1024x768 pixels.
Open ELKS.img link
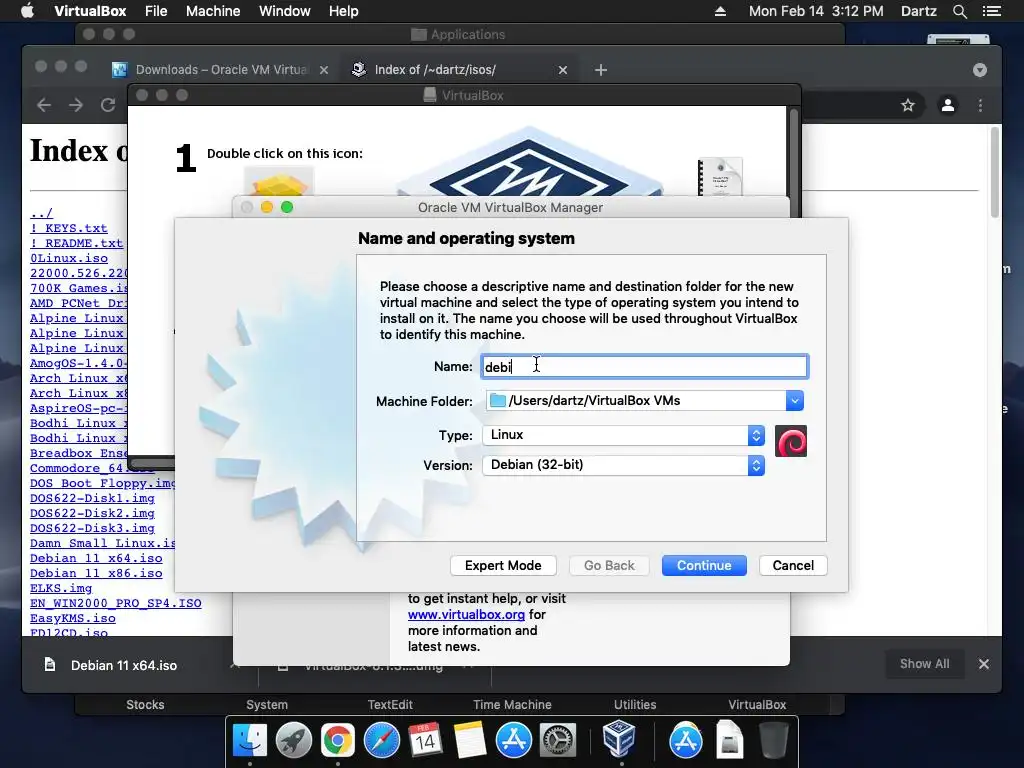pos(61,588)
